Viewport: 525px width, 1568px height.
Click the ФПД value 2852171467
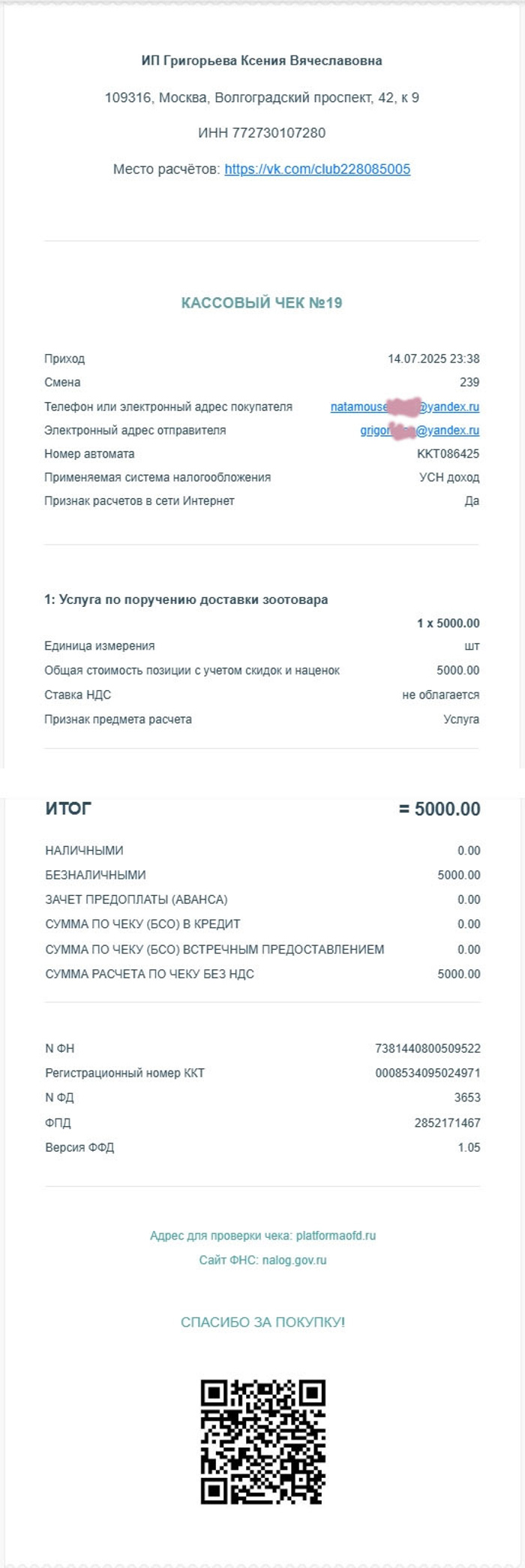click(x=447, y=1122)
